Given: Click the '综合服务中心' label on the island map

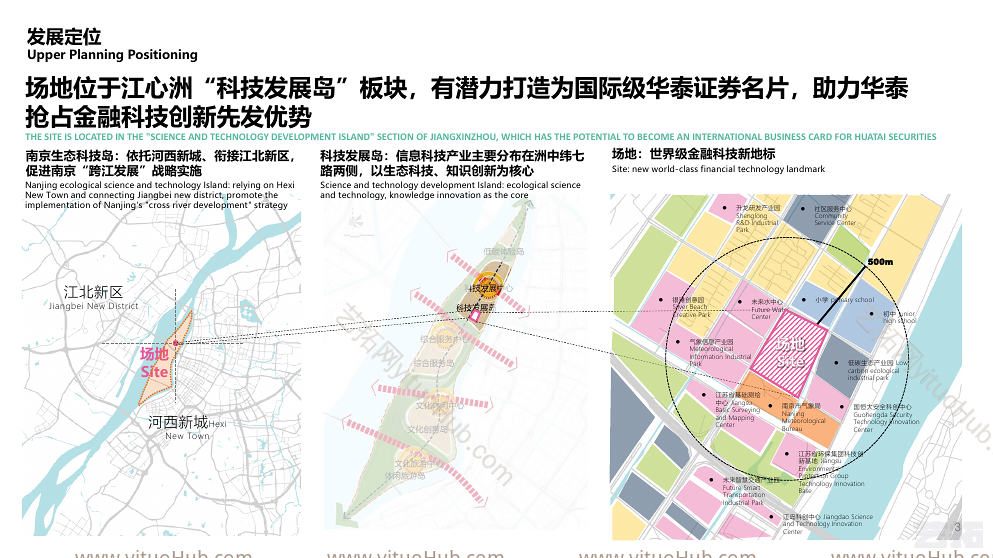Looking at the screenshot, I should tap(445, 339).
